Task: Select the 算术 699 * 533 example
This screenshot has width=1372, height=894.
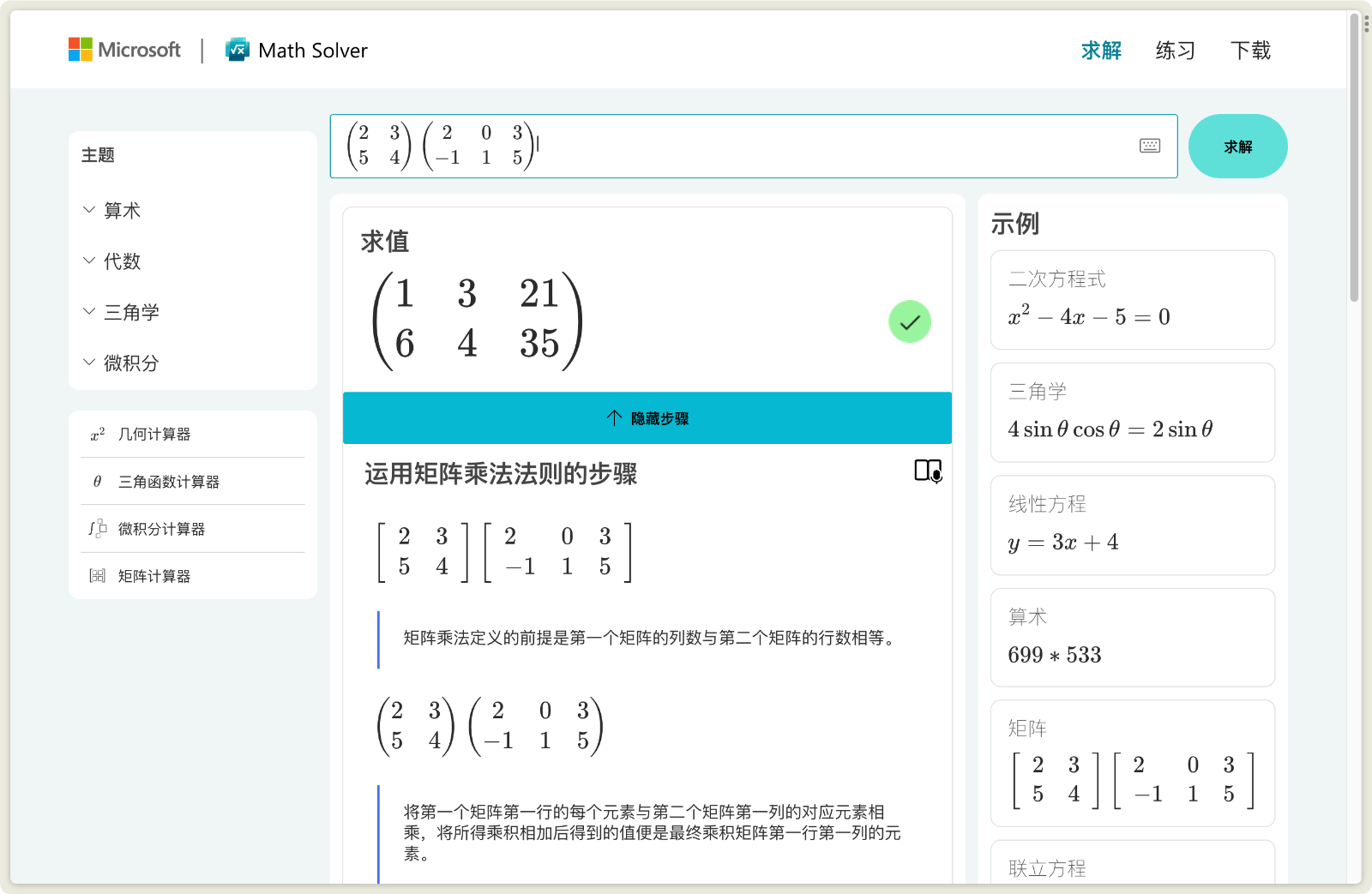Action: [x=1133, y=638]
